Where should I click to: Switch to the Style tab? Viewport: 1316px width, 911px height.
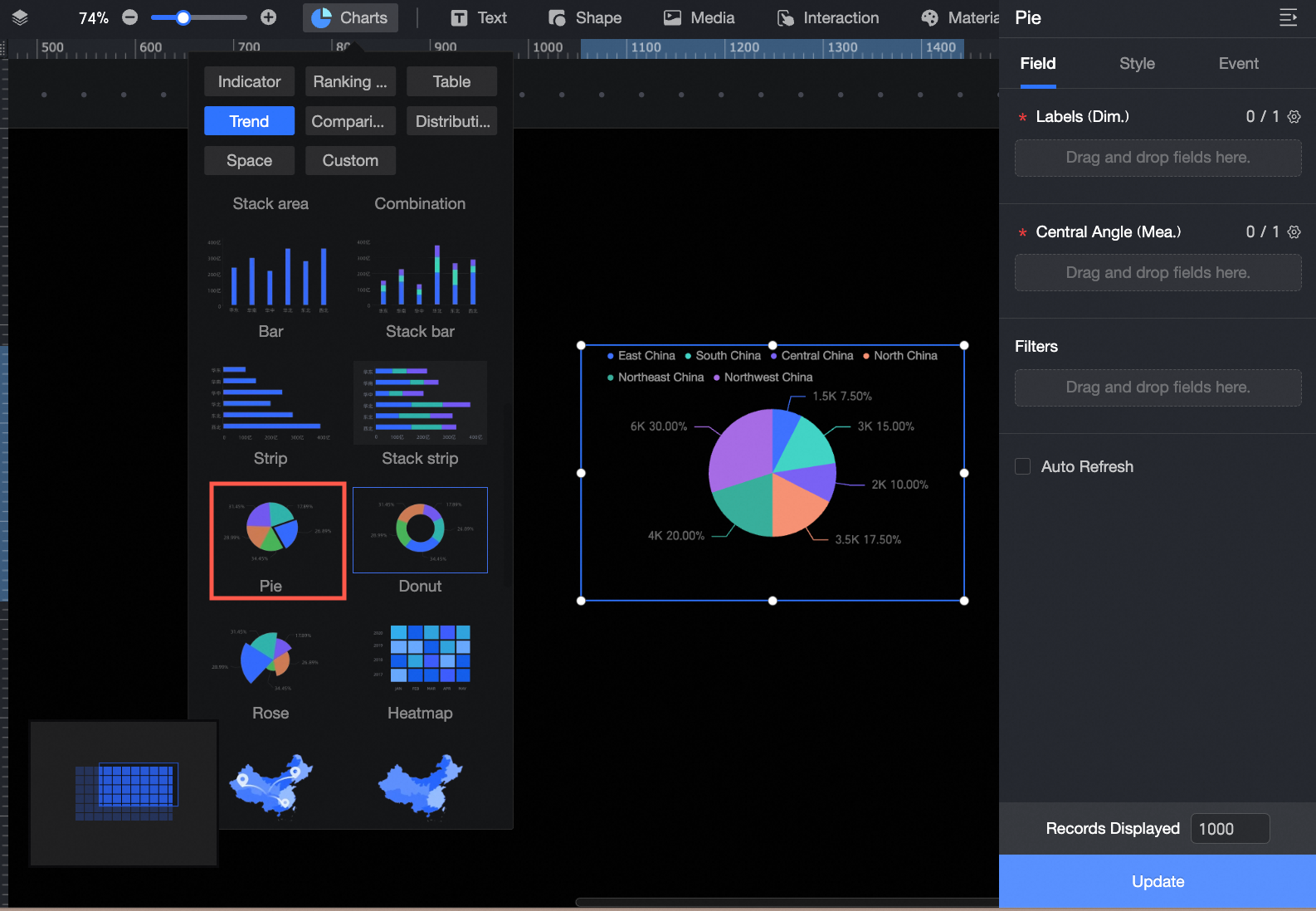(x=1137, y=63)
